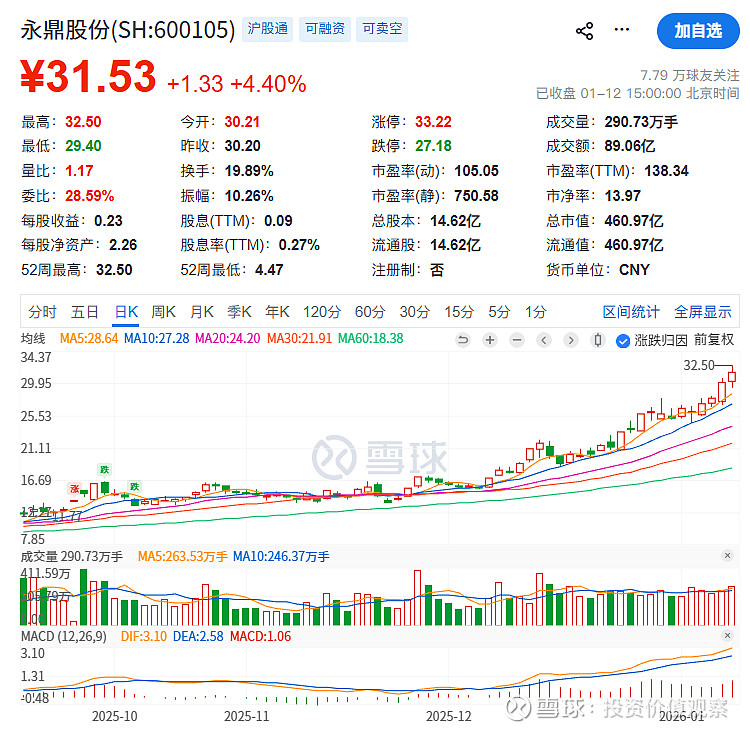Click the 跌停 price 27.18
This screenshot has height=731, width=750.
point(433,145)
